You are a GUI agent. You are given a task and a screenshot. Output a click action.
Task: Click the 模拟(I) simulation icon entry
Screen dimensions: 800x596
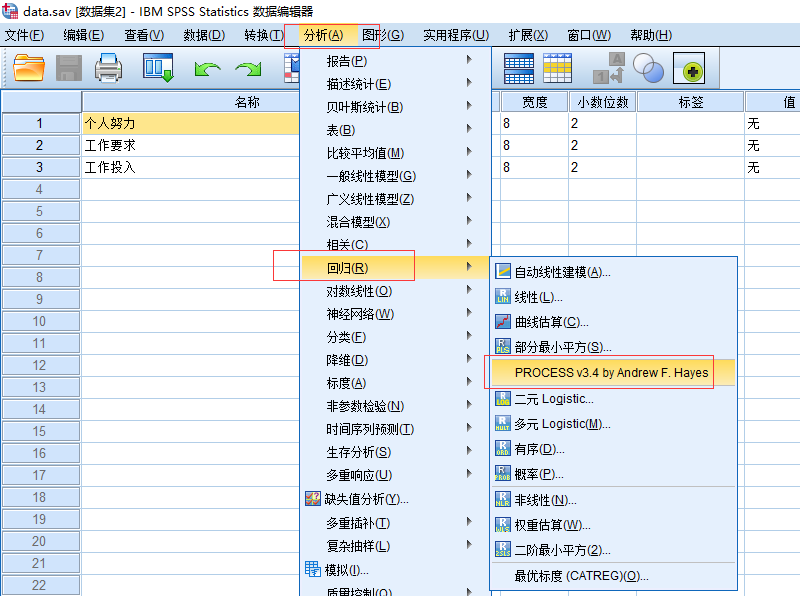click(337, 569)
